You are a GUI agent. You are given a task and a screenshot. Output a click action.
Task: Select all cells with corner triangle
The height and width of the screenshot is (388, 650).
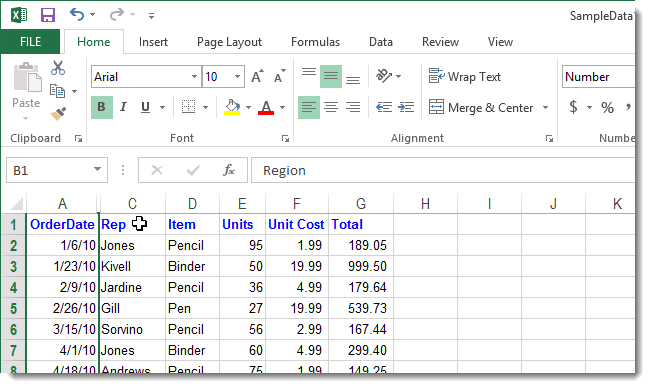[14, 203]
